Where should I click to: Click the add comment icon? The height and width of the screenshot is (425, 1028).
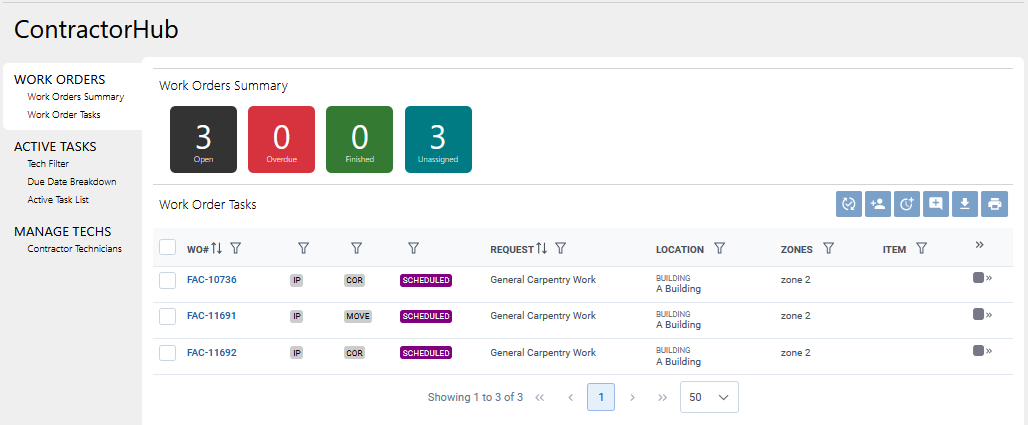936,204
